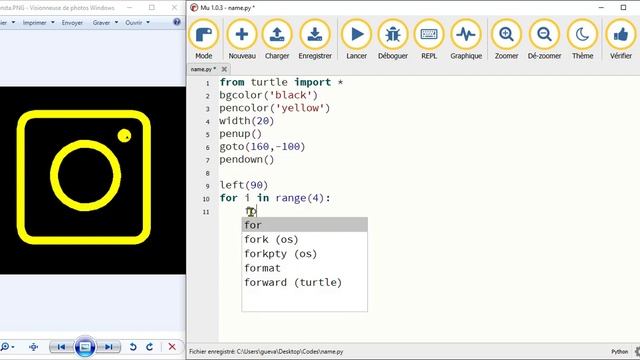Click code line penup()
This screenshot has height=360, width=640.
(240, 134)
